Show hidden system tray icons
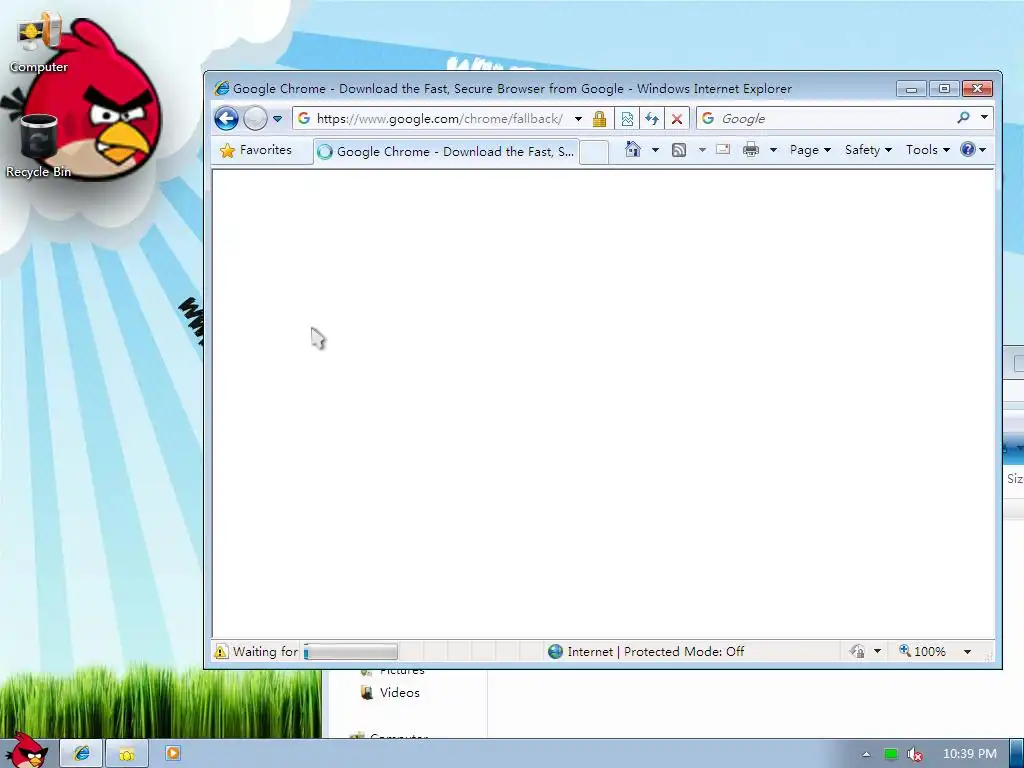Viewport: 1024px width, 768px height. (867, 754)
